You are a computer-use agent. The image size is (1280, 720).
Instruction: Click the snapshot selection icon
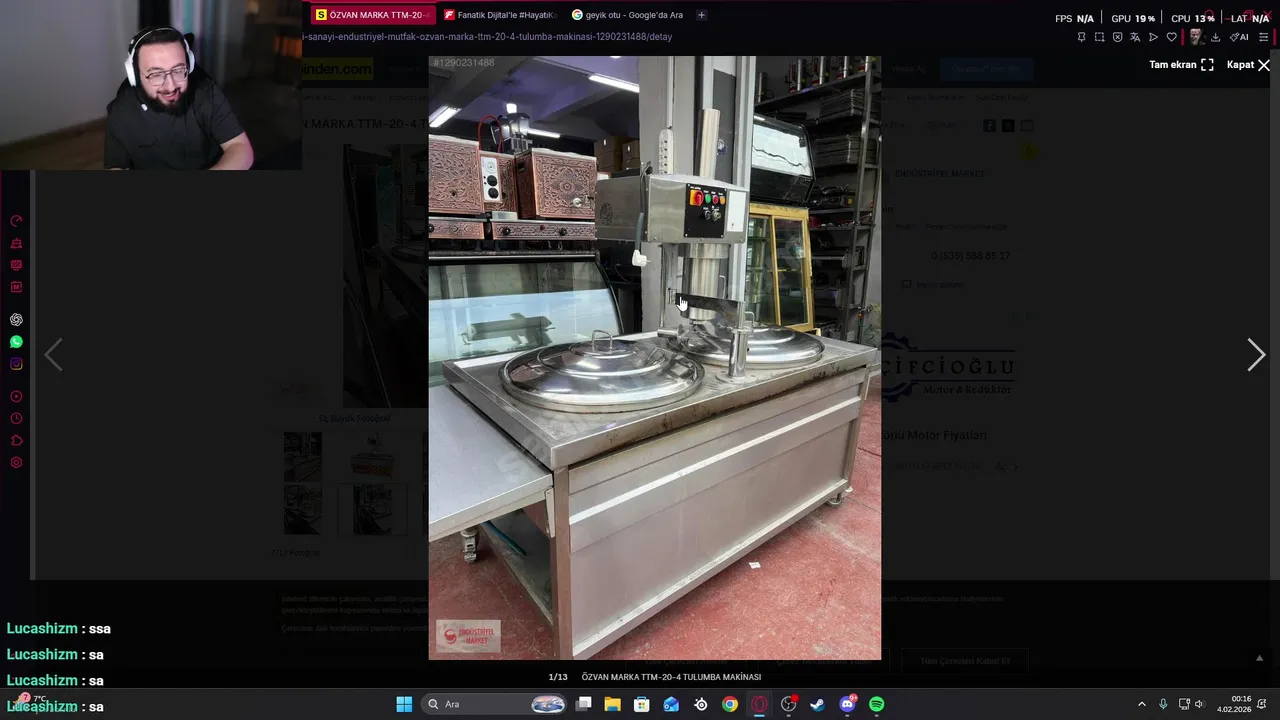coord(1099,37)
